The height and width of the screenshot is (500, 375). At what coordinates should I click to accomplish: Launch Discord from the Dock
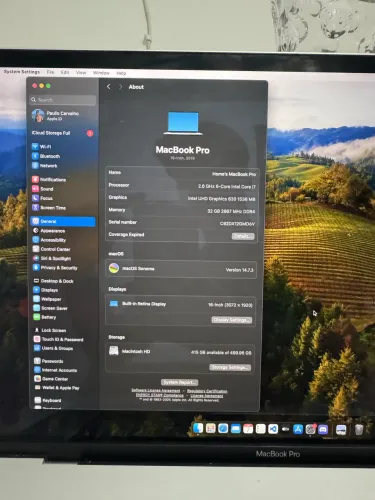[323, 429]
